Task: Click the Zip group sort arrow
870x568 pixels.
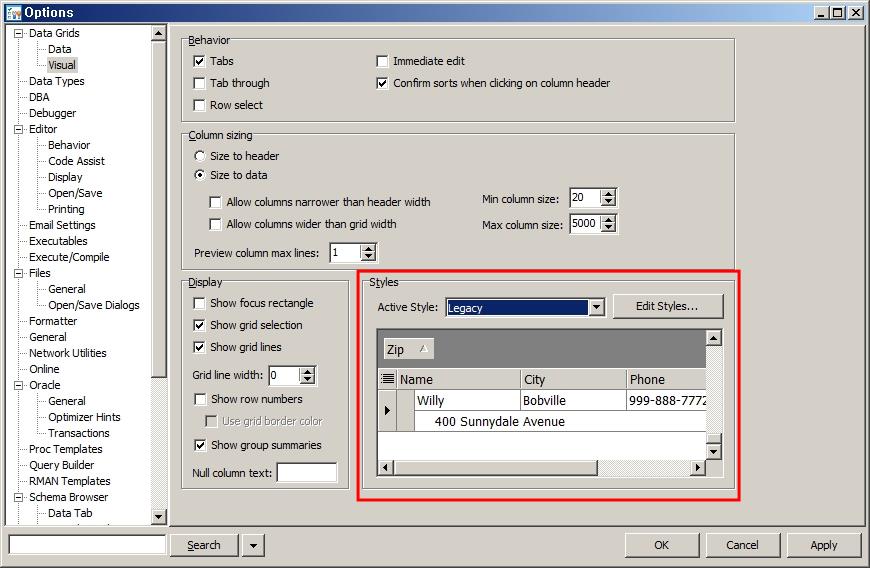Action: 423,349
